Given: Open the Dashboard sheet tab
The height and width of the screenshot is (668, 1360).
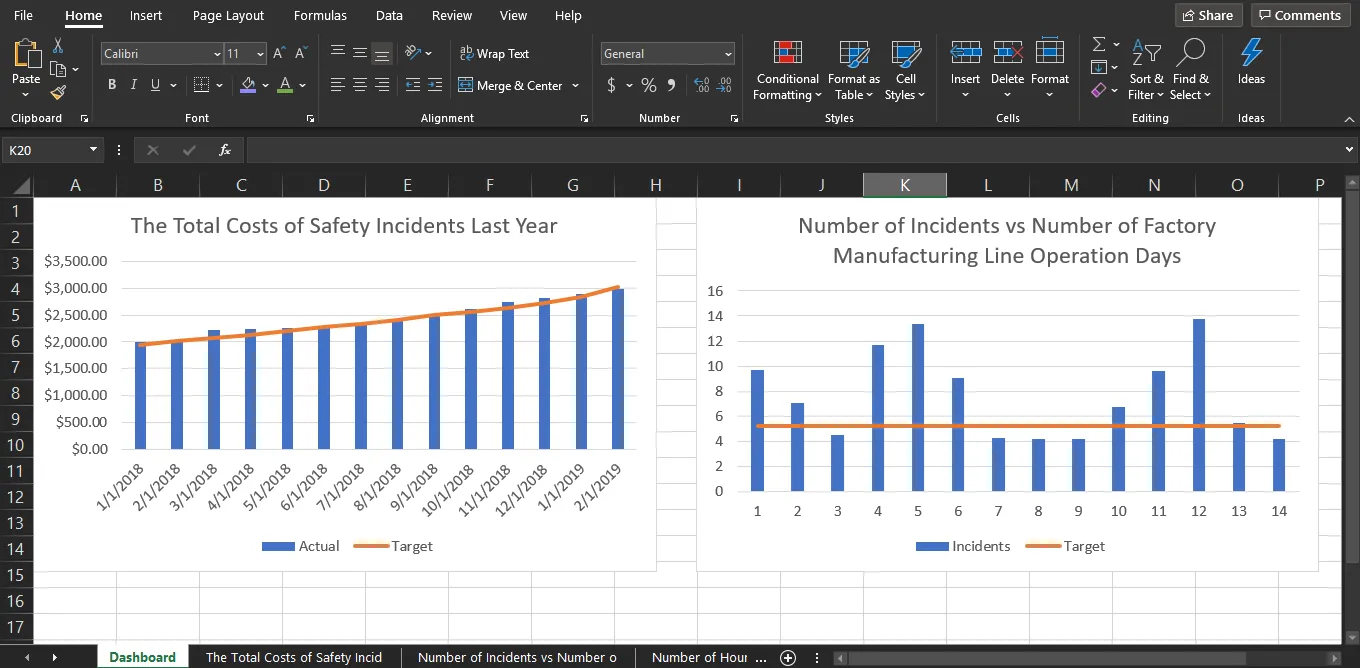Looking at the screenshot, I should (142, 657).
